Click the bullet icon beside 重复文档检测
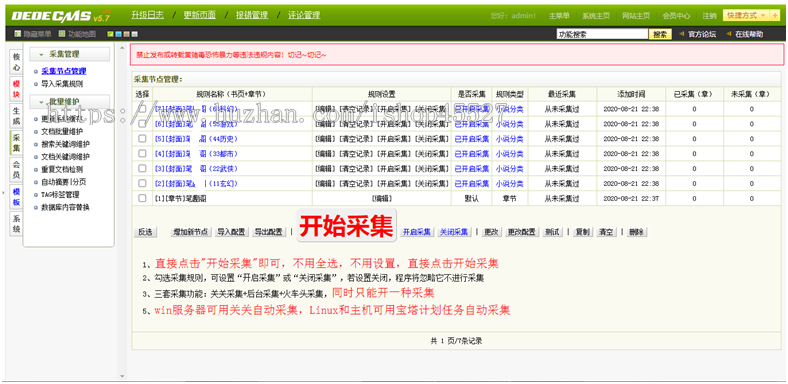This screenshot has width=788, height=384. 36,170
